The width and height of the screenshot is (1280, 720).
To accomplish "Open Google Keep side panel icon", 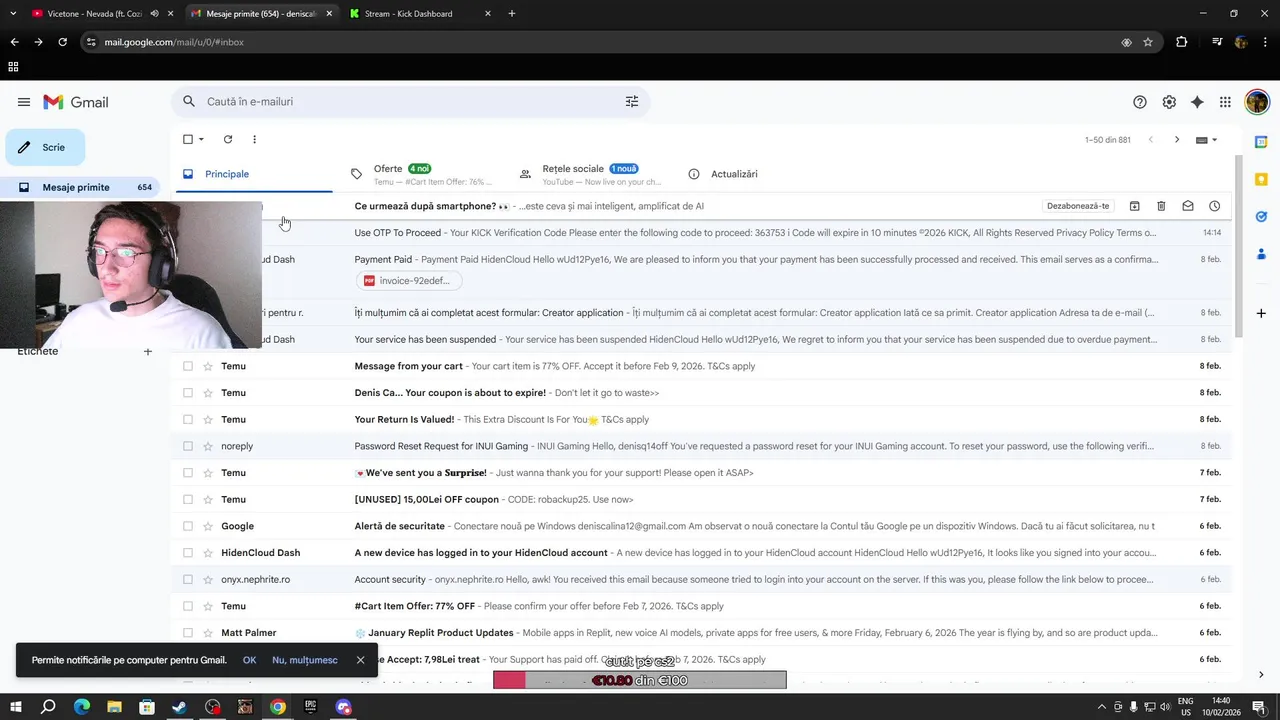I will click(x=1261, y=179).
